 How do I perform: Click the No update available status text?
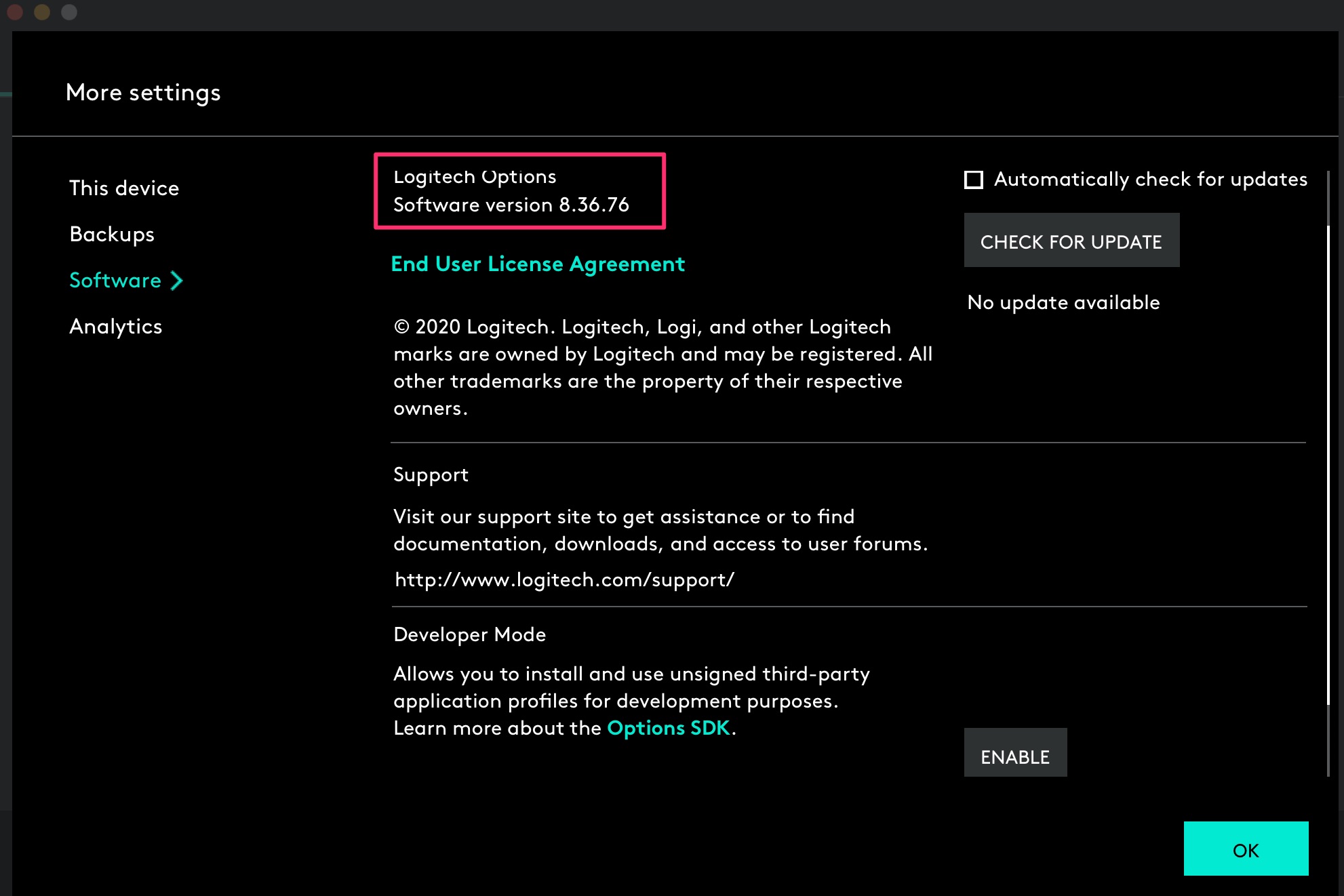(1063, 302)
